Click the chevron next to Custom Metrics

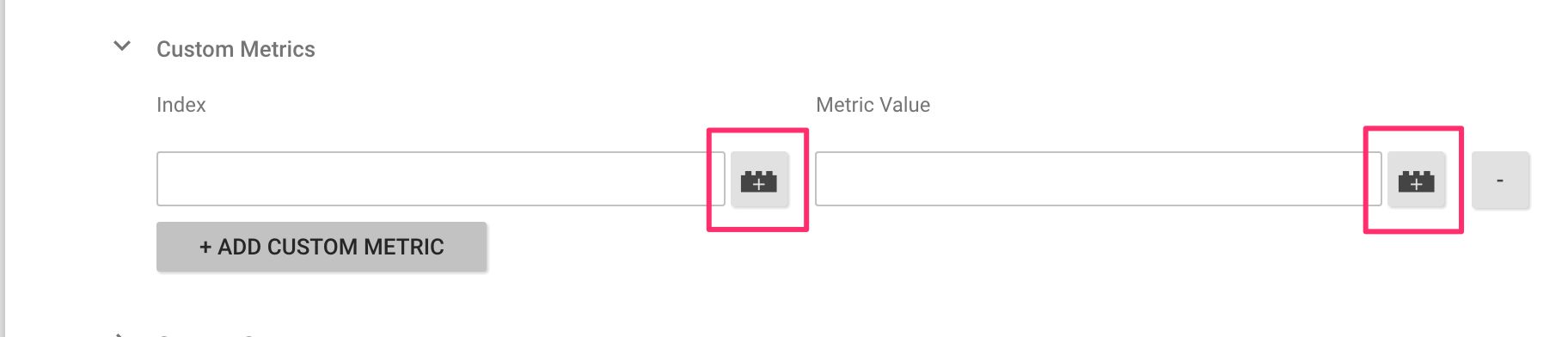pos(122,46)
